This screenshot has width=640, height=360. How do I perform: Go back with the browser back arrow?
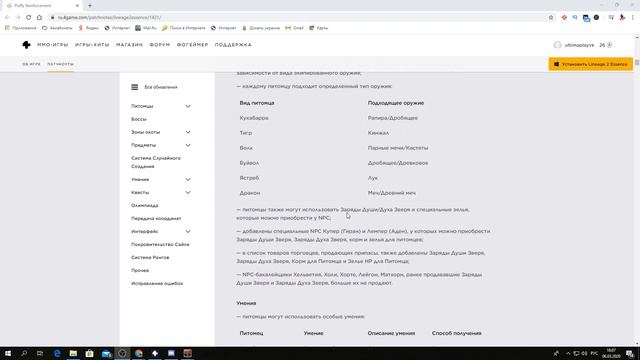7,18
